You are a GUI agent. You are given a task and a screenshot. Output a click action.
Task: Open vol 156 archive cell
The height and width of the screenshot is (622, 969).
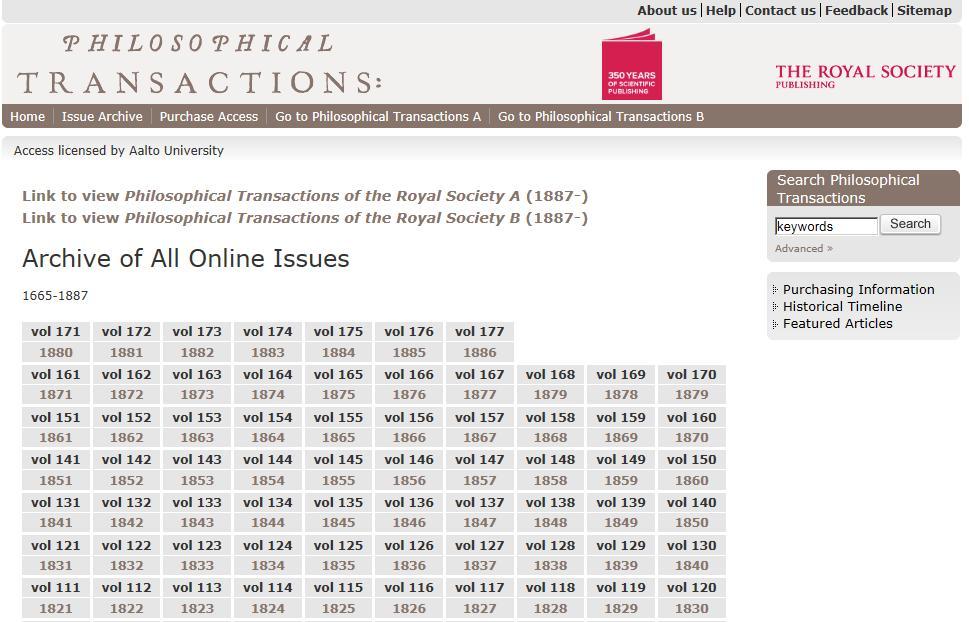(x=409, y=417)
